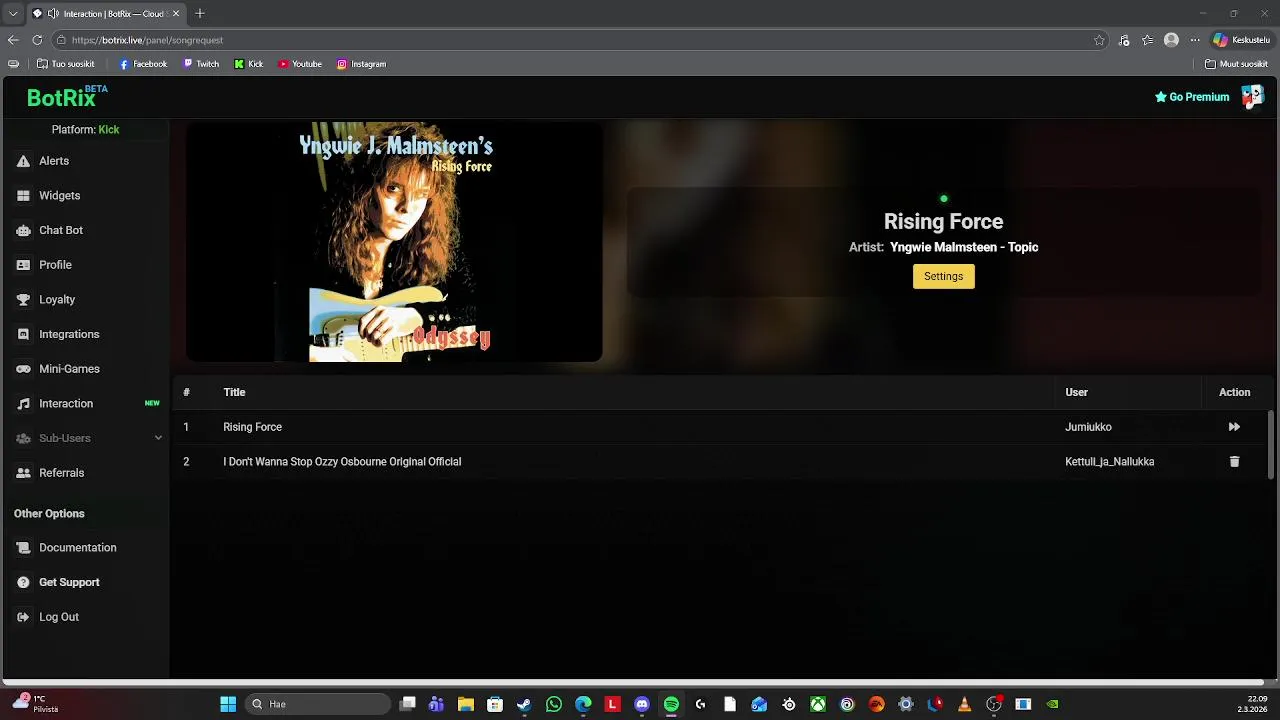Expand the Sub-Users chevron
This screenshot has width=1280, height=720.
tap(158, 438)
